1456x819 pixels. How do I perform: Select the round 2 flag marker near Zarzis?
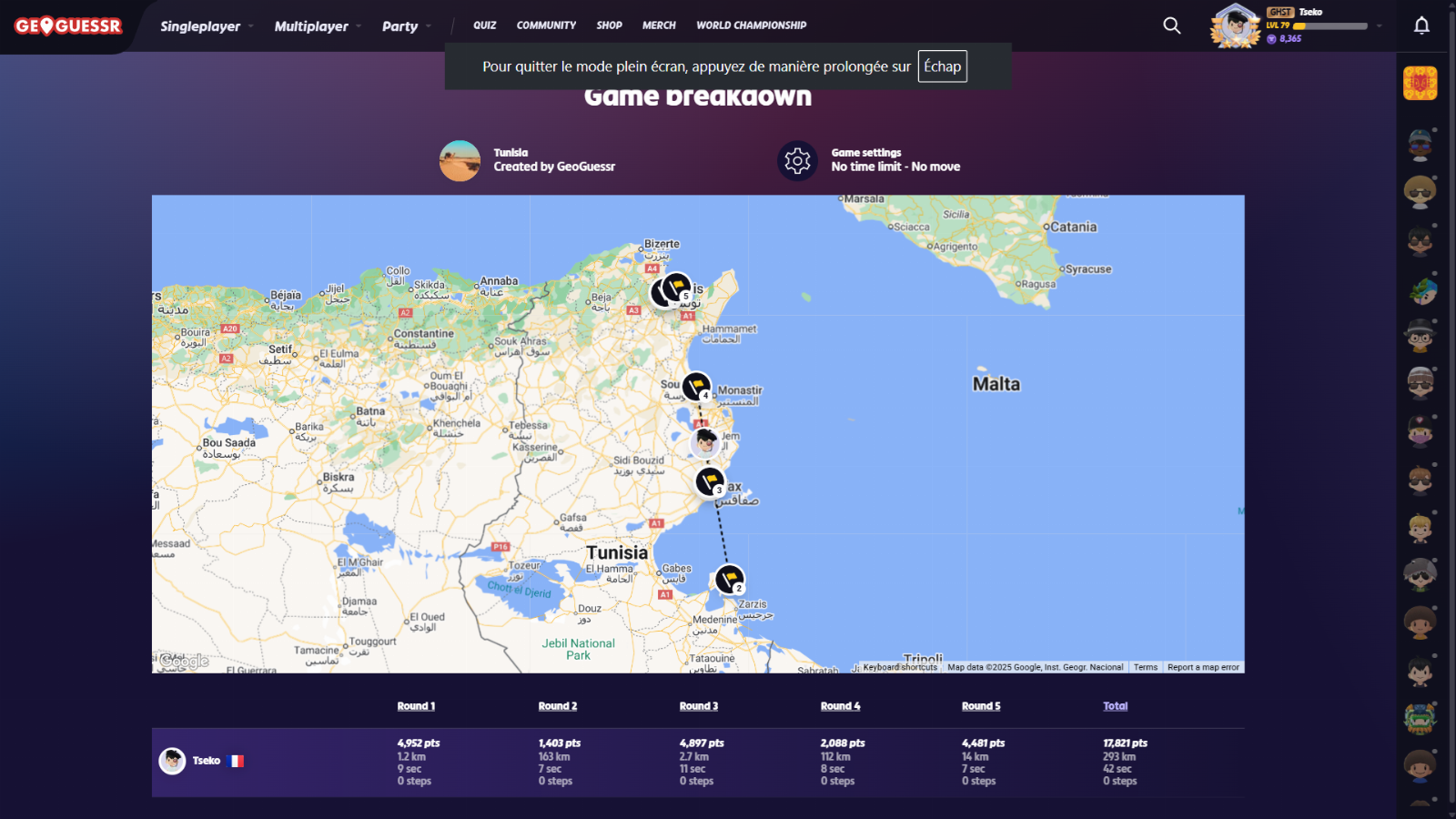(x=729, y=578)
